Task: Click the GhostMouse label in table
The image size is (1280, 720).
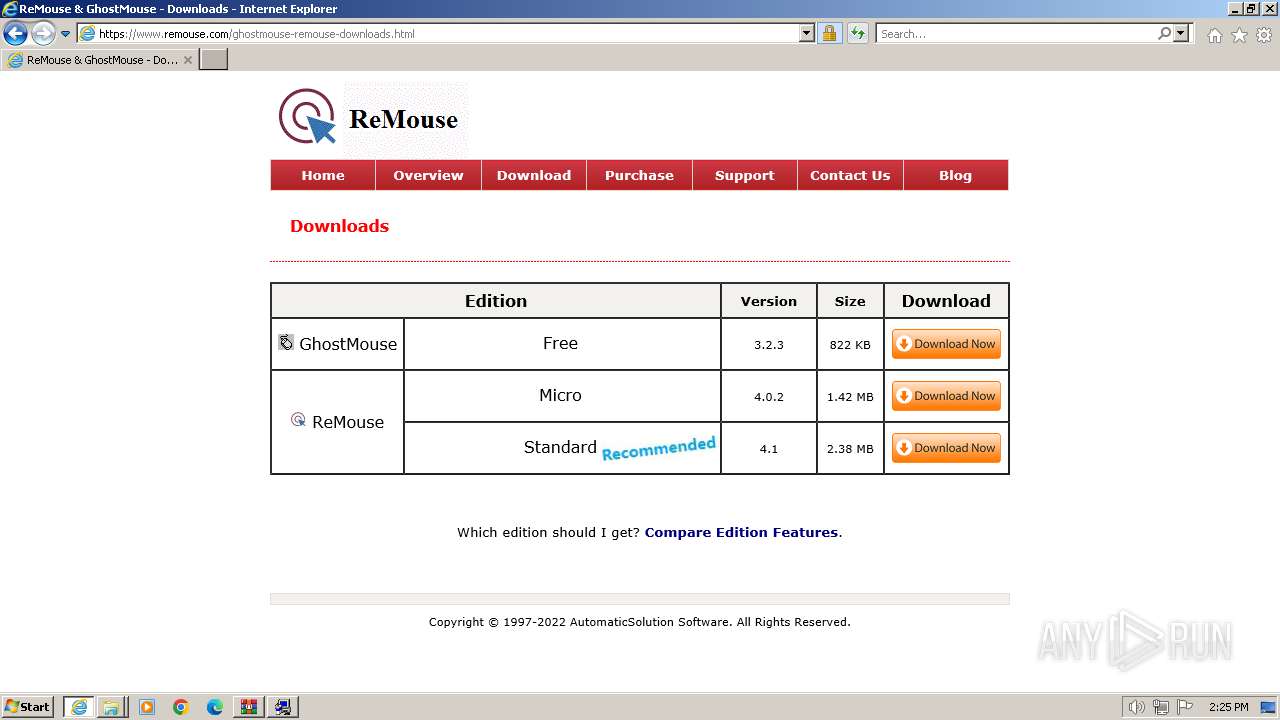Action: (x=348, y=344)
